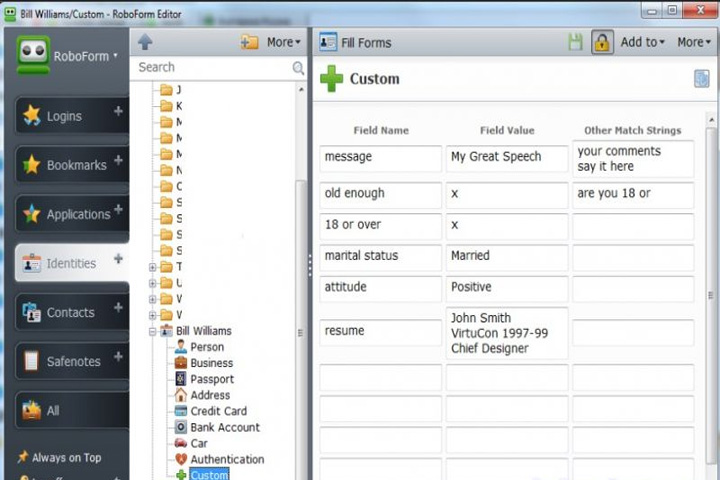The image size is (720, 480).
Task: Click the blue page icon by Custom header
Action: coord(701,79)
